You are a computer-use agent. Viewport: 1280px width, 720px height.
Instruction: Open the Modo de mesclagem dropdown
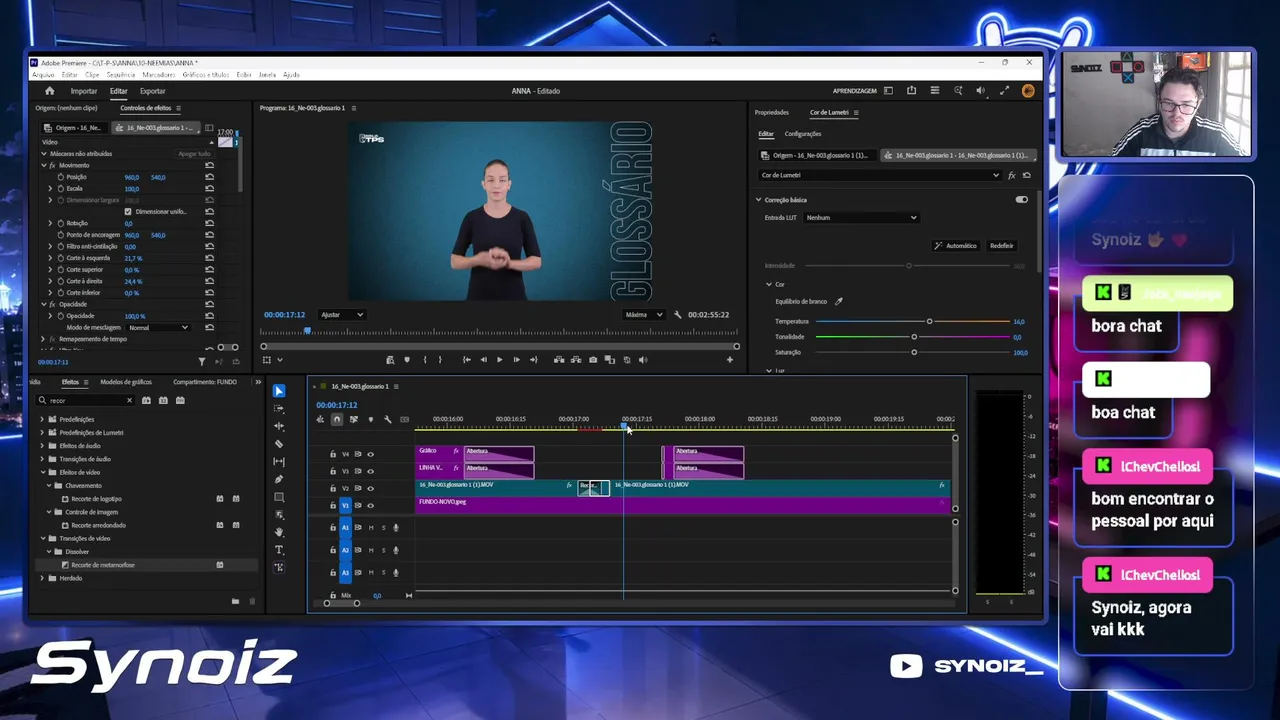159,328
